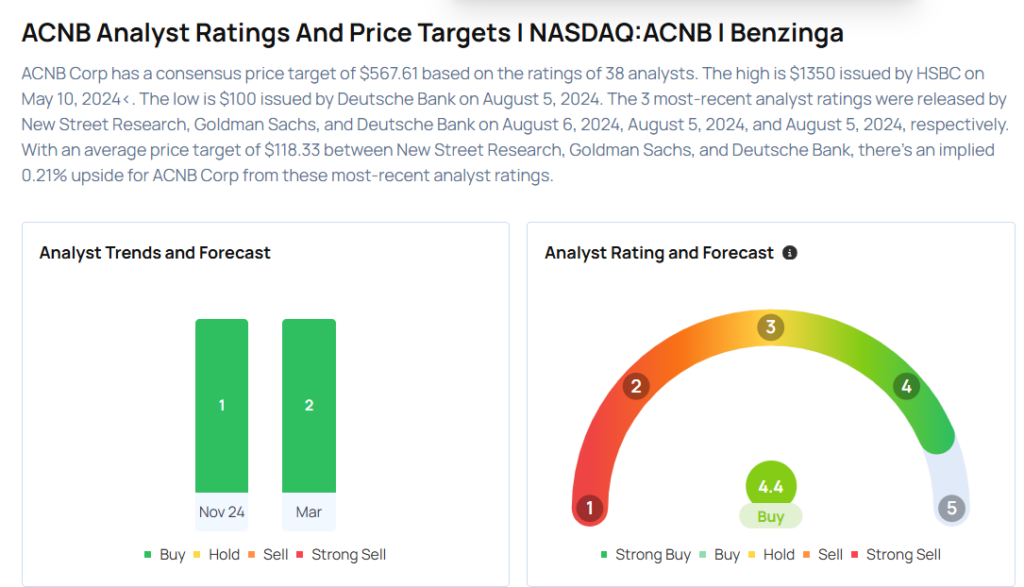Click gauge marker number 1

590,508
